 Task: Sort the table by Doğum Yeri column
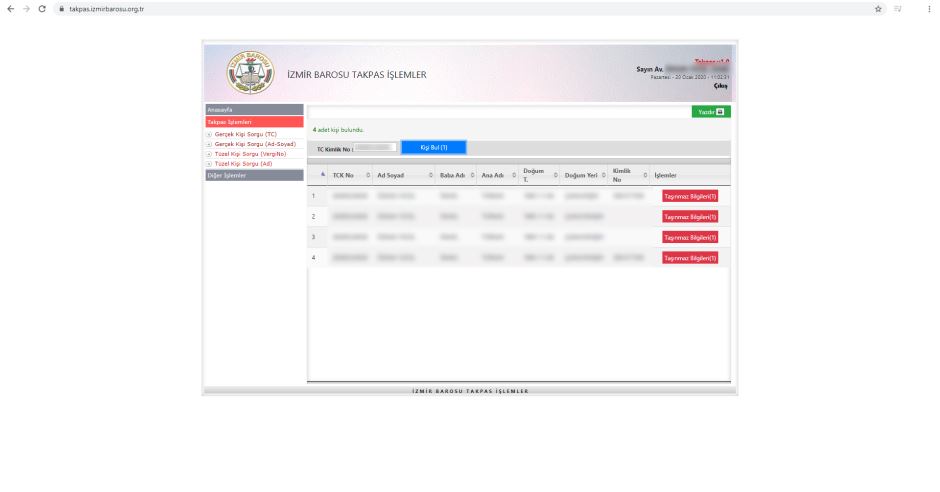click(585, 176)
